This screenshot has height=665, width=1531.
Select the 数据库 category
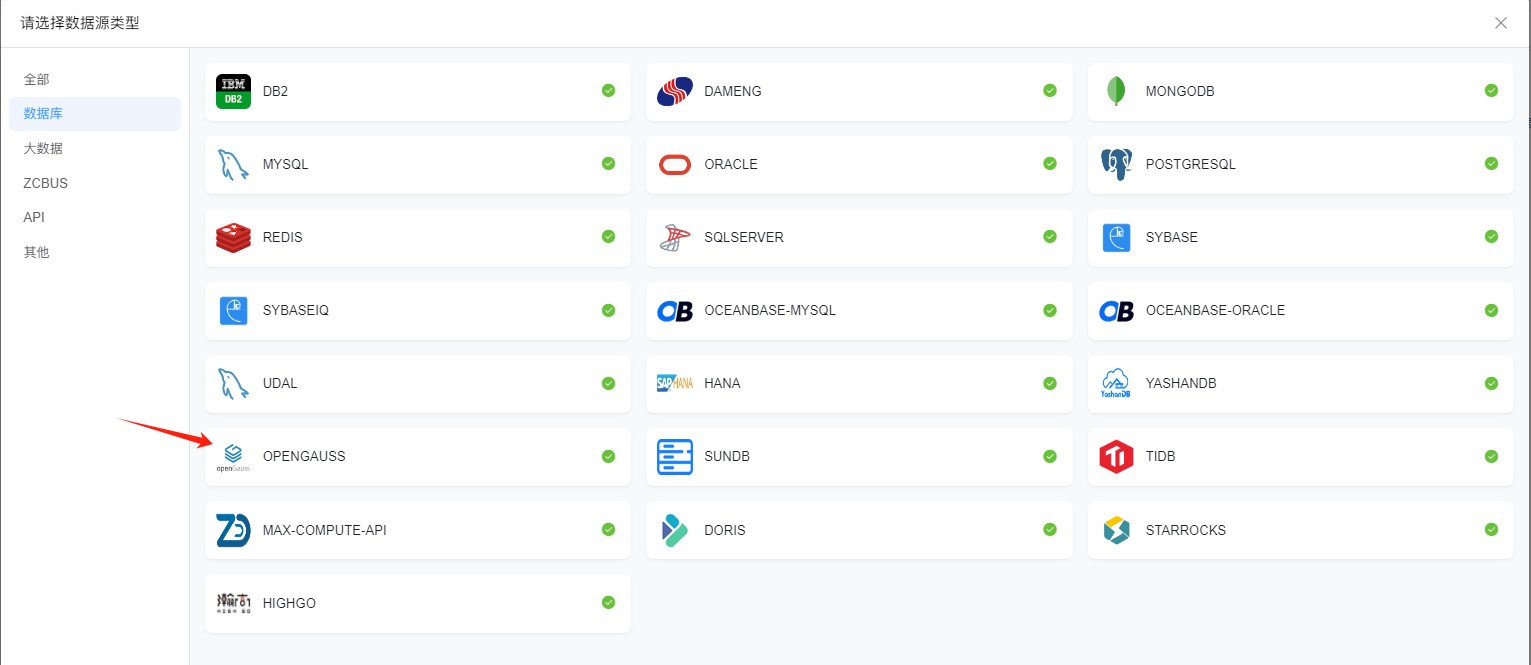[95, 114]
